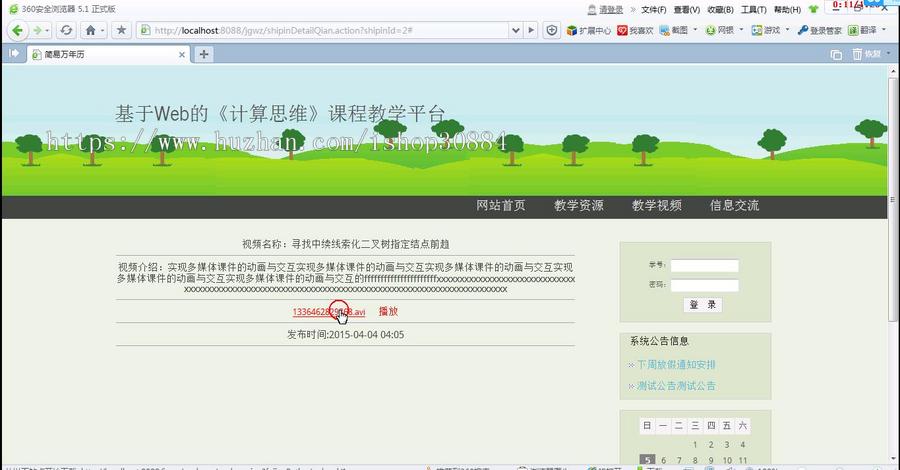Click the shield security icon
This screenshot has height=470, width=900.
(x=552, y=30)
